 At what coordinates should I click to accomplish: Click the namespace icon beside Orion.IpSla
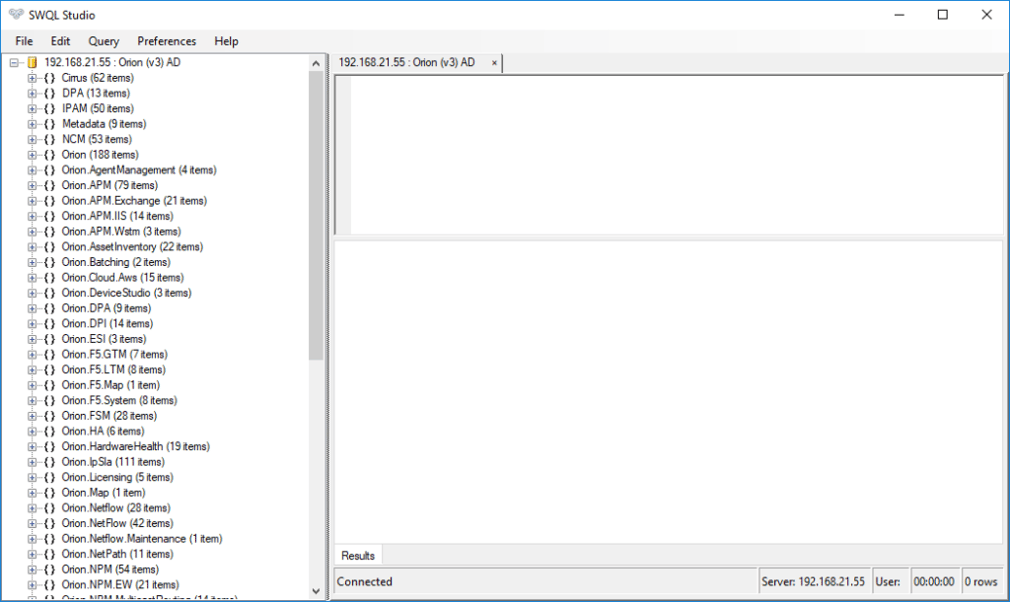49,462
